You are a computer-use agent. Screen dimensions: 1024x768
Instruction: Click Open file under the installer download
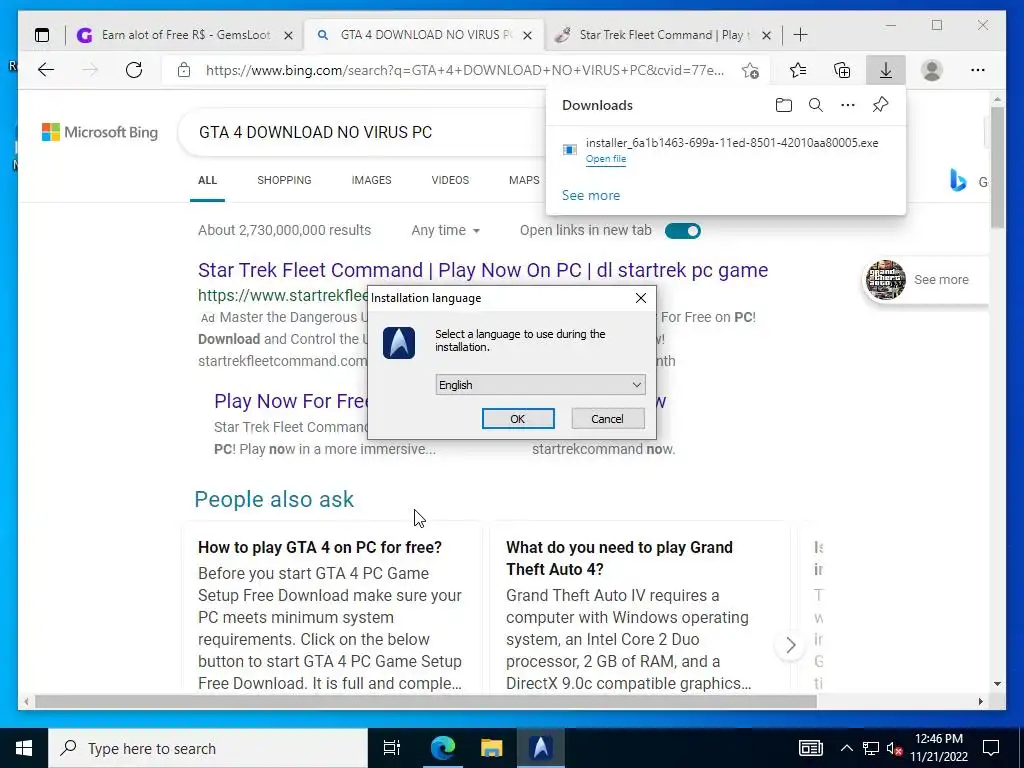click(x=605, y=159)
